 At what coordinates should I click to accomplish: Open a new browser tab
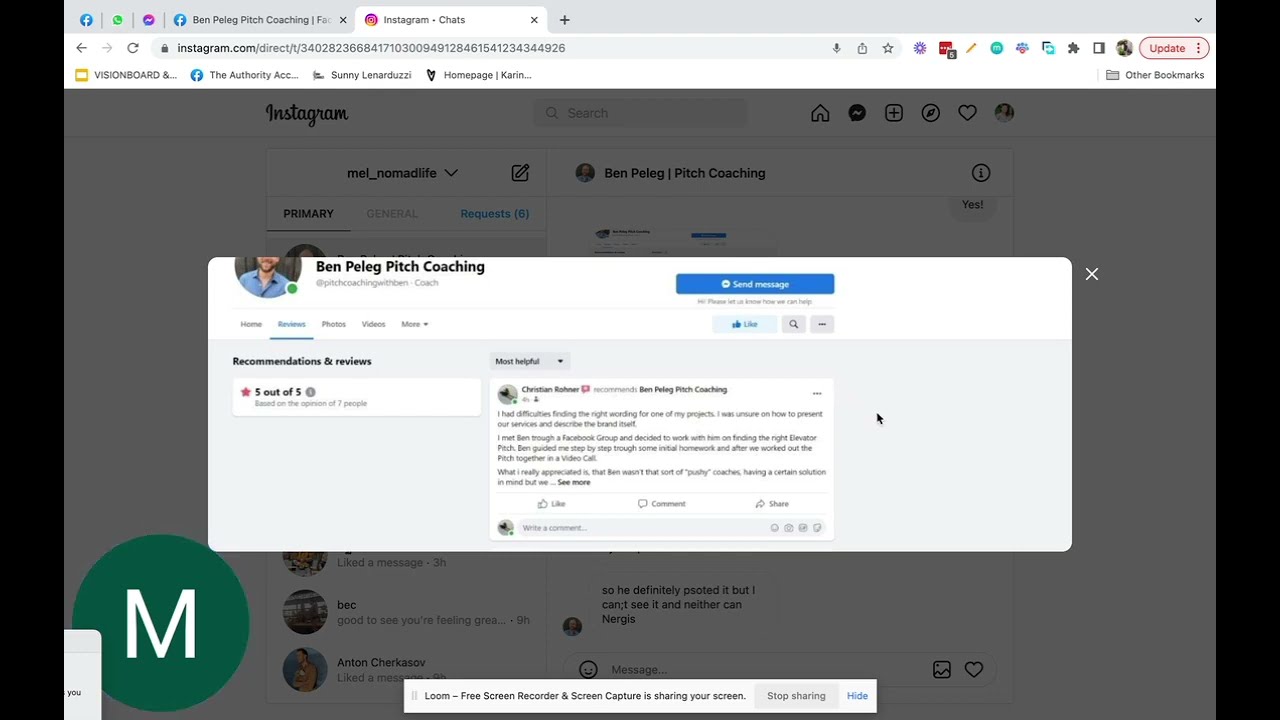pyautogui.click(x=564, y=20)
